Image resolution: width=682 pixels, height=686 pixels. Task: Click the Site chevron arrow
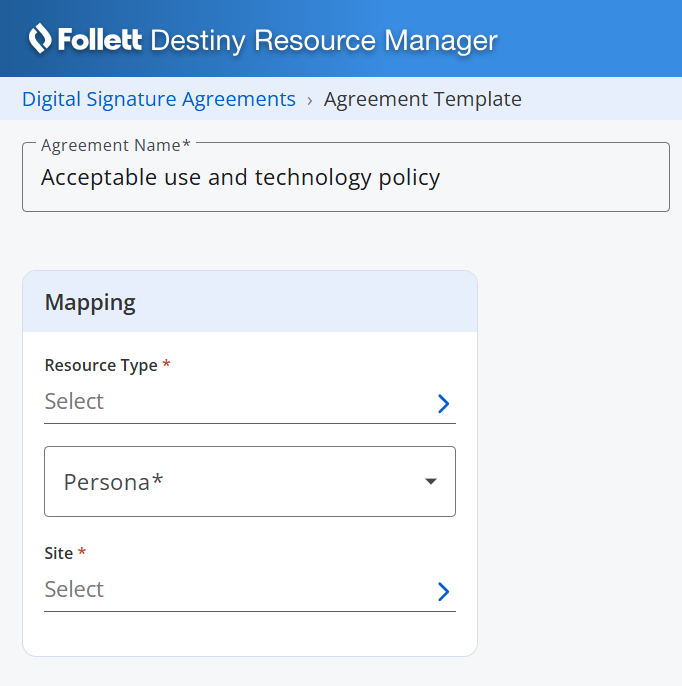click(443, 592)
